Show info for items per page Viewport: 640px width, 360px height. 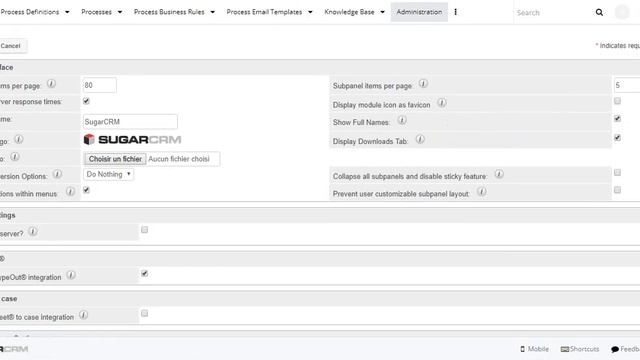click(x=51, y=84)
